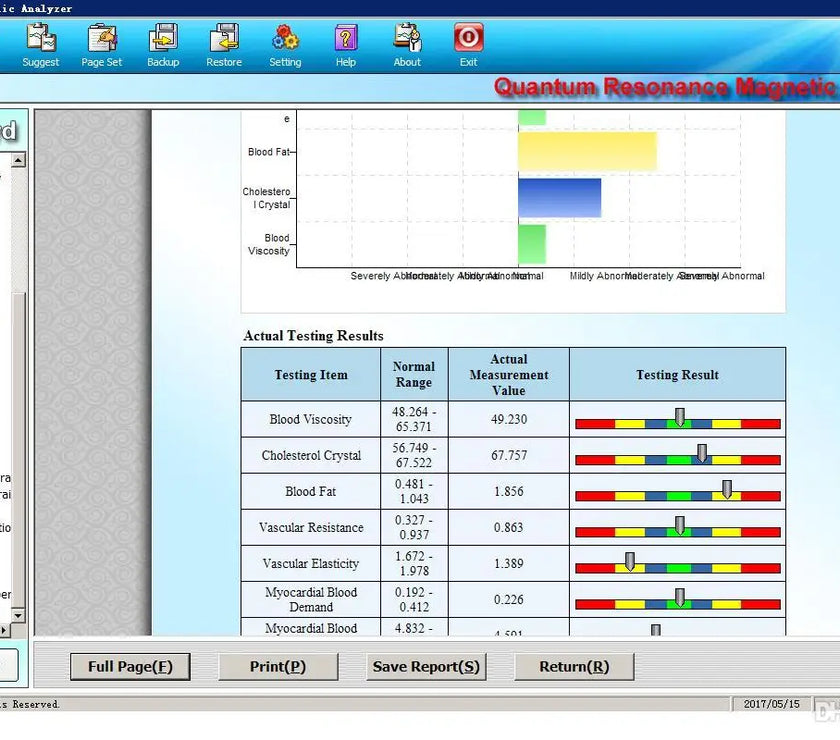Click the 'Blood Fat' table cell
840x740 pixels.
coord(311,491)
